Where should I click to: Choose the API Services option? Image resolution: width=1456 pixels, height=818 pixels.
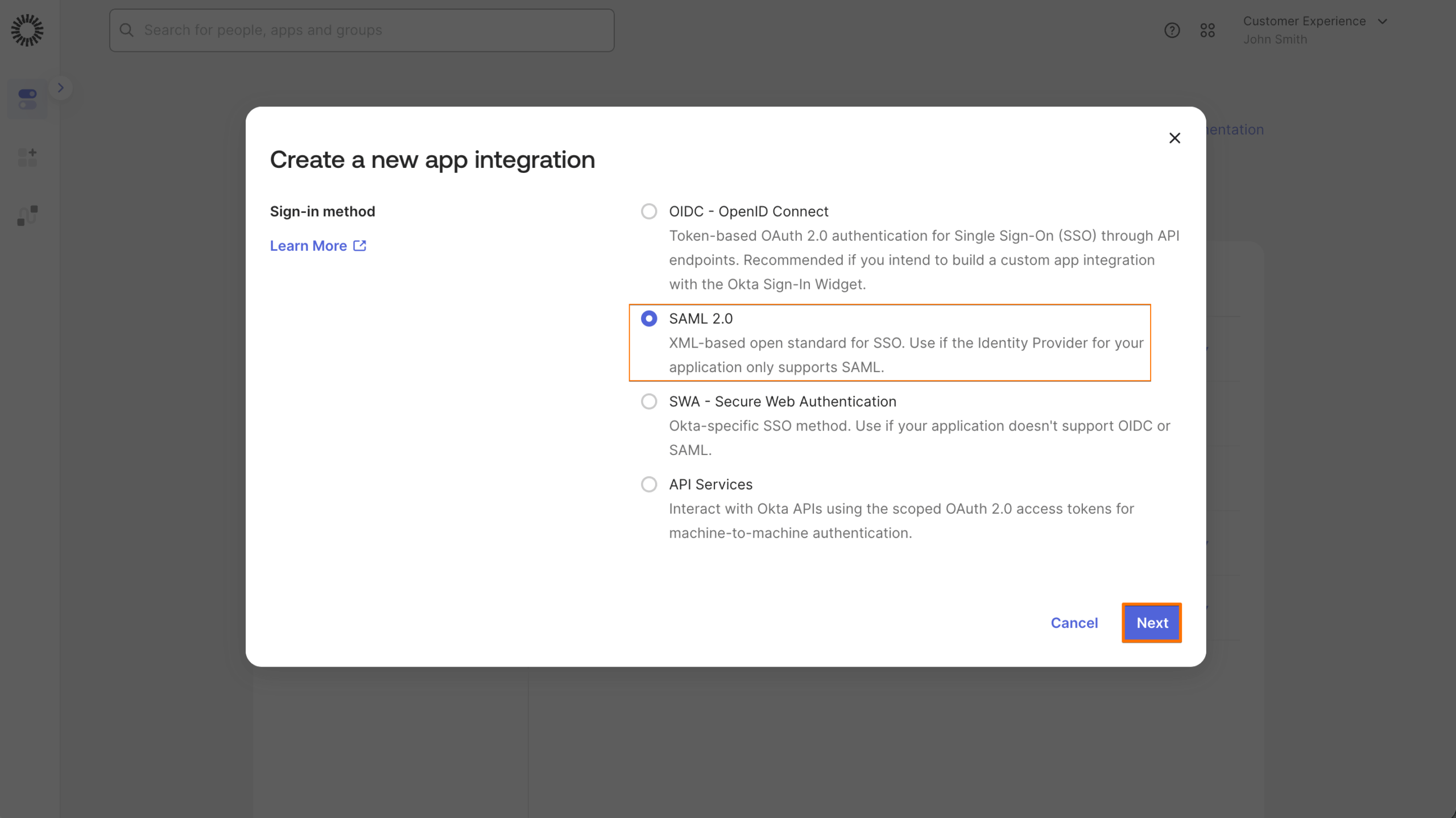(x=648, y=485)
